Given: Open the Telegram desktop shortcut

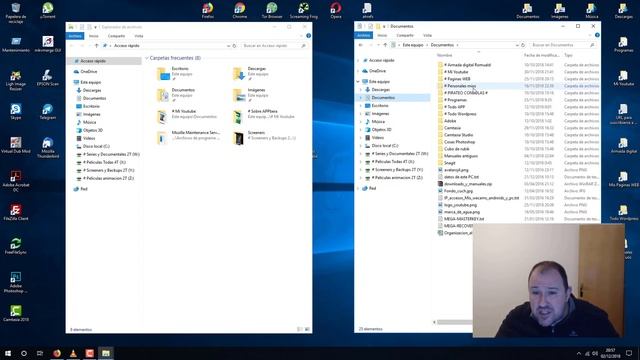Looking at the screenshot, I should click(48, 111).
